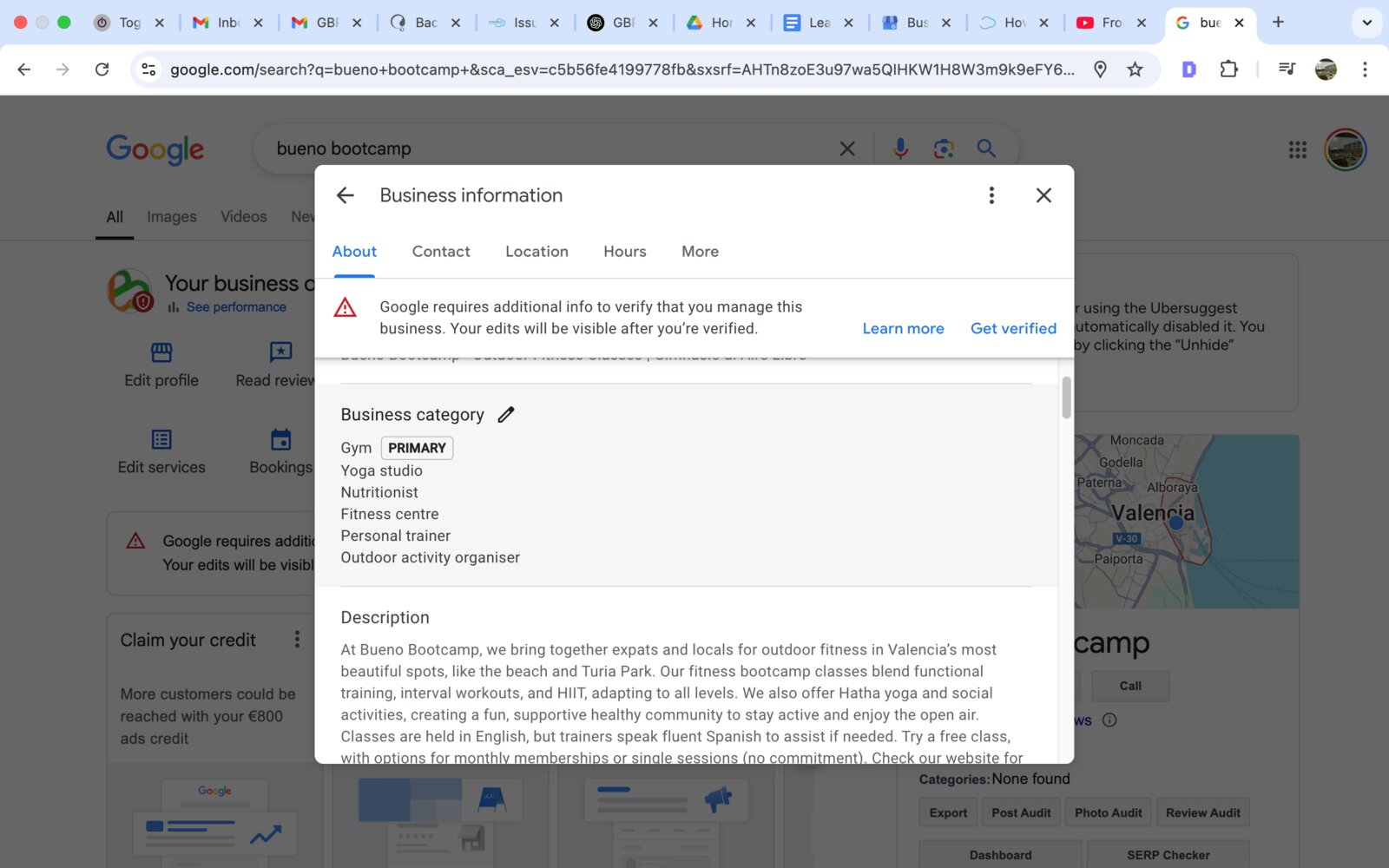The height and width of the screenshot is (868, 1389).
Task: Select the Videos results tab
Action: point(243,217)
